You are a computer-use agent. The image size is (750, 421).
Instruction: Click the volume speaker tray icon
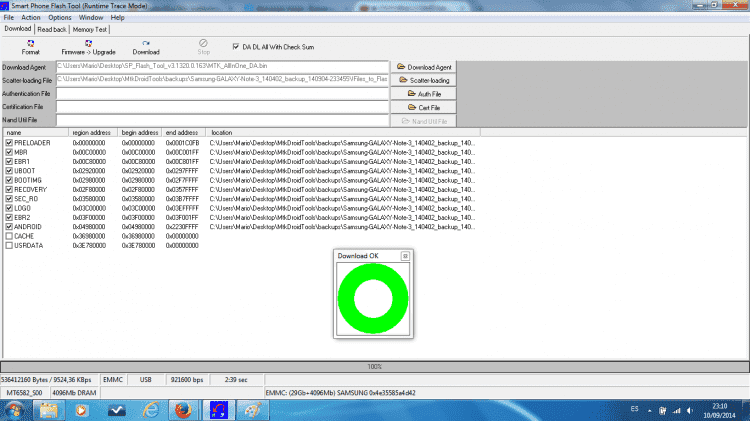click(690, 410)
